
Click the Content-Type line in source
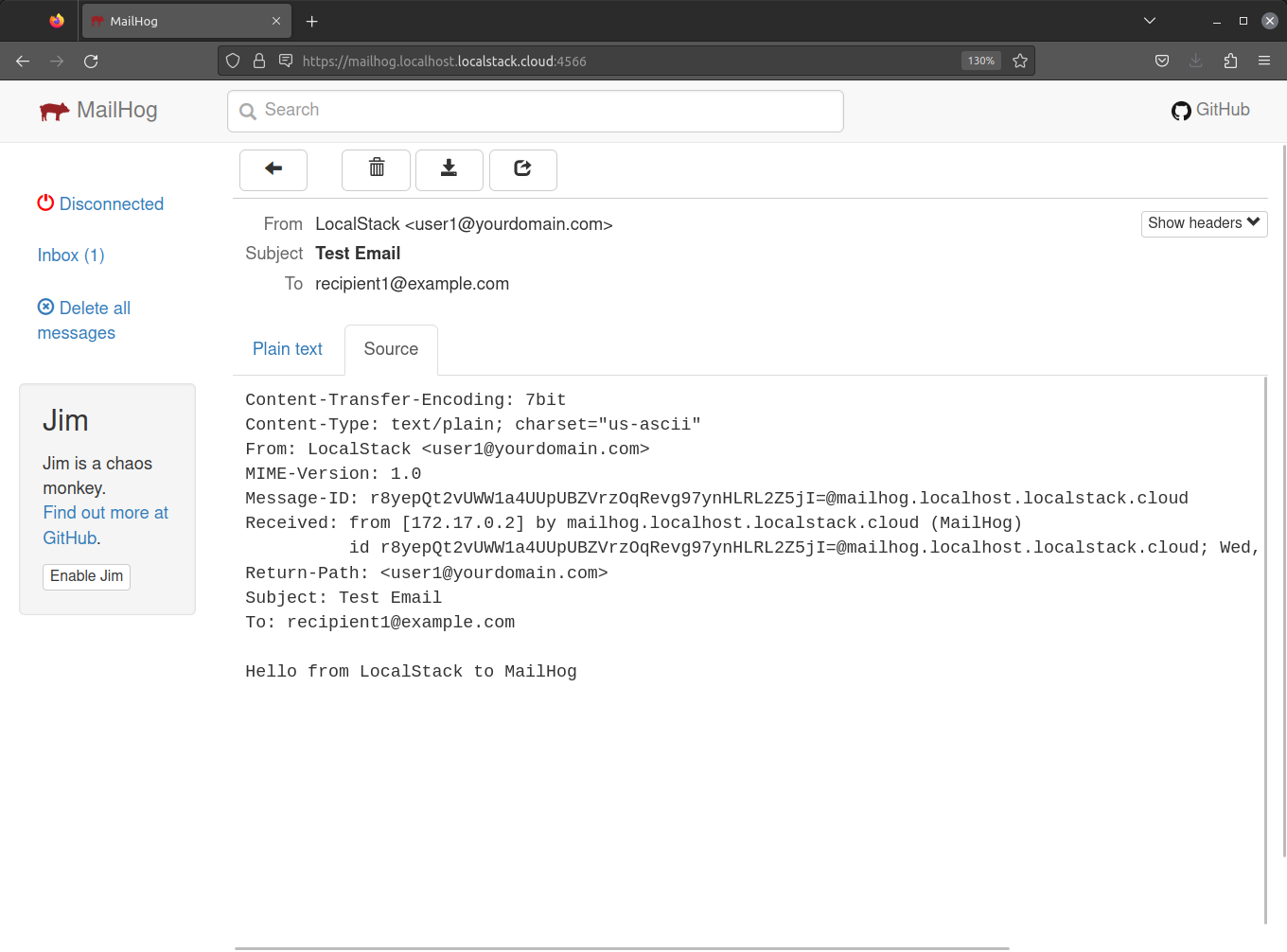(x=473, y=425)
